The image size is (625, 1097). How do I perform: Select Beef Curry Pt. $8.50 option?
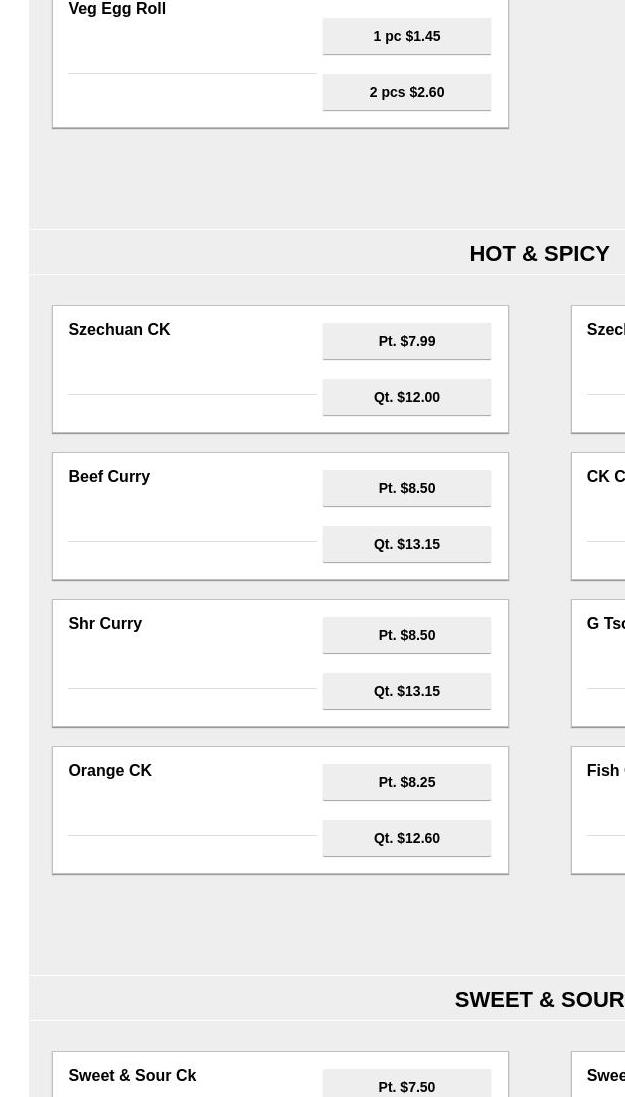coord(406,488)
